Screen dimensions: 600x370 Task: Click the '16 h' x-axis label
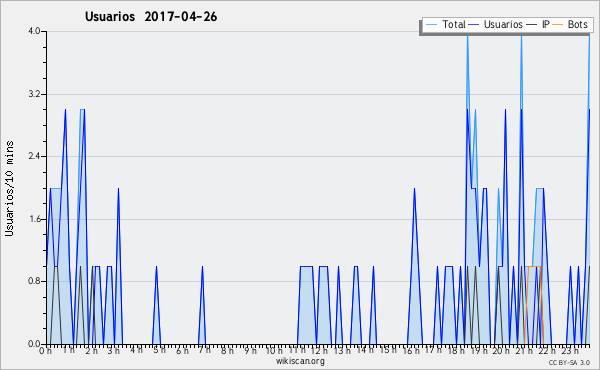pos(411,350)
